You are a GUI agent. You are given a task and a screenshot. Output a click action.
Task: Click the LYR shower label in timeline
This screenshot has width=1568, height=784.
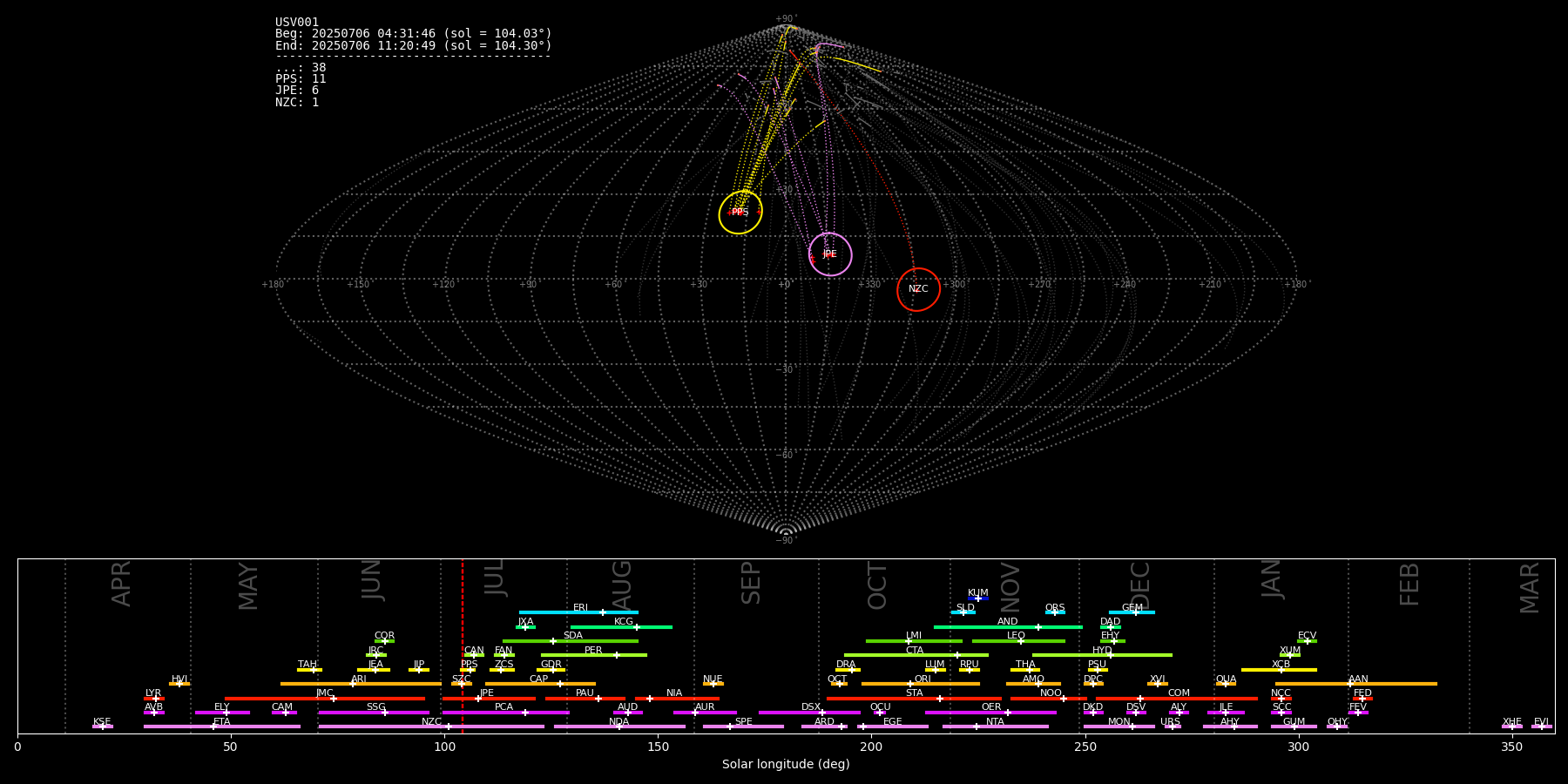click(153, 693)
